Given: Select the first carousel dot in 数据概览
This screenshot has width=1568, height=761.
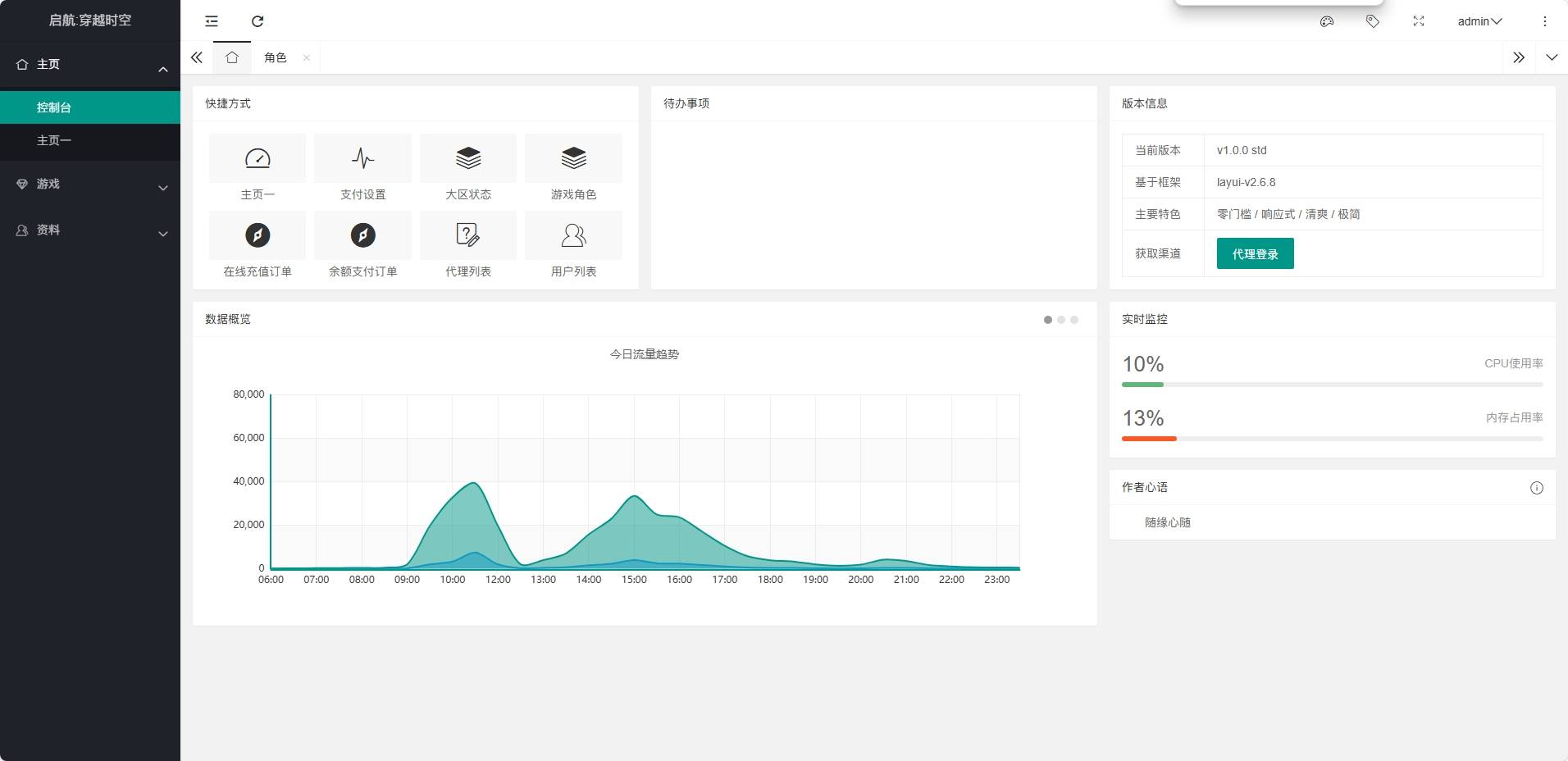Looking at the screenshot, I should 1048,320.
